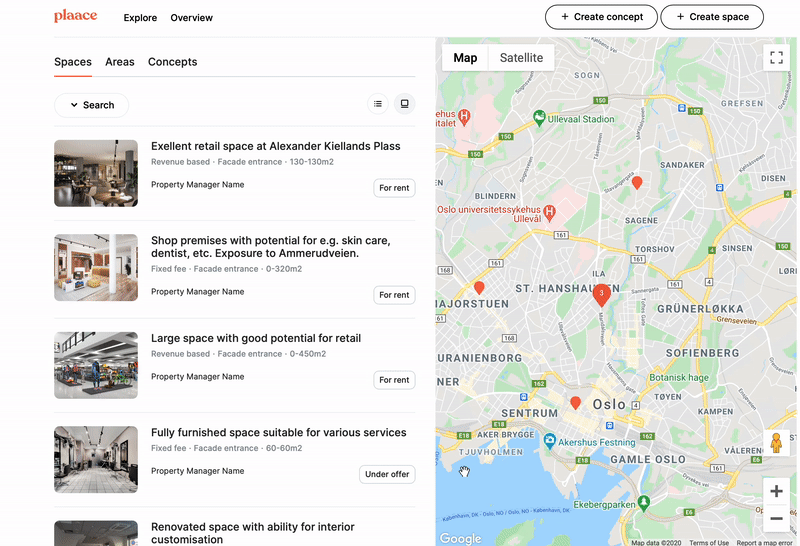Image resolution: width=800 pixels, height=546 pixels.
Task: Click the Create space button
Action: (712, 17)
